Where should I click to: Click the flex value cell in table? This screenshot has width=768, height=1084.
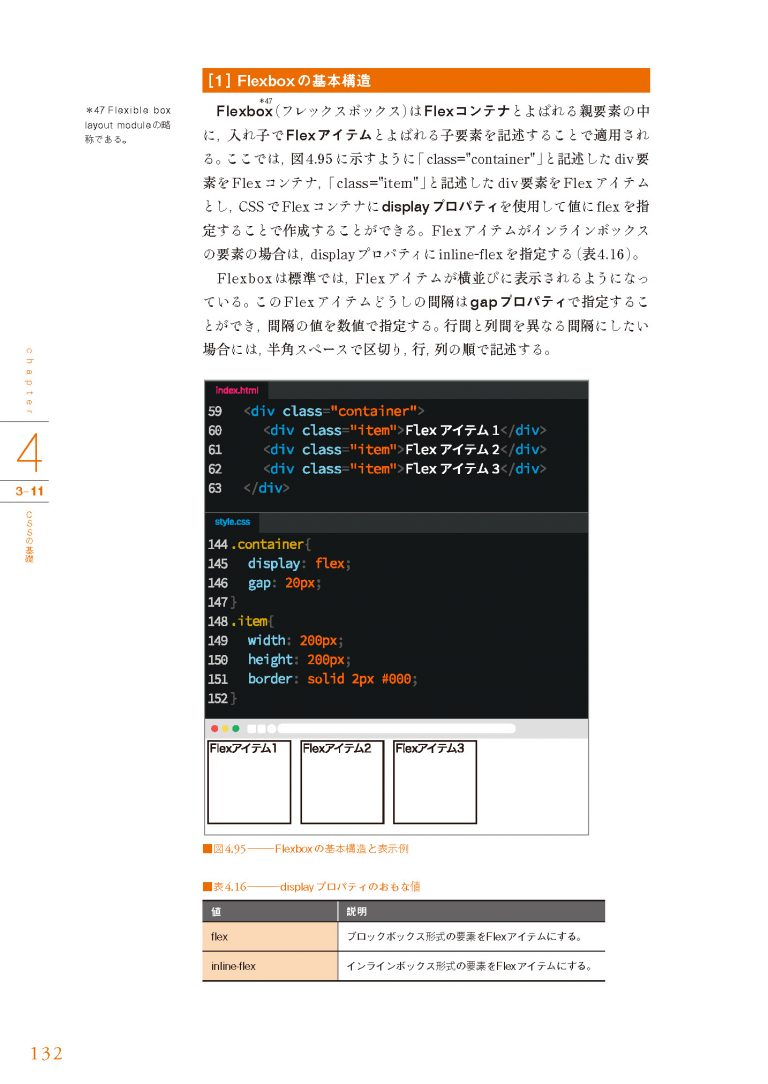pos(270,937)
